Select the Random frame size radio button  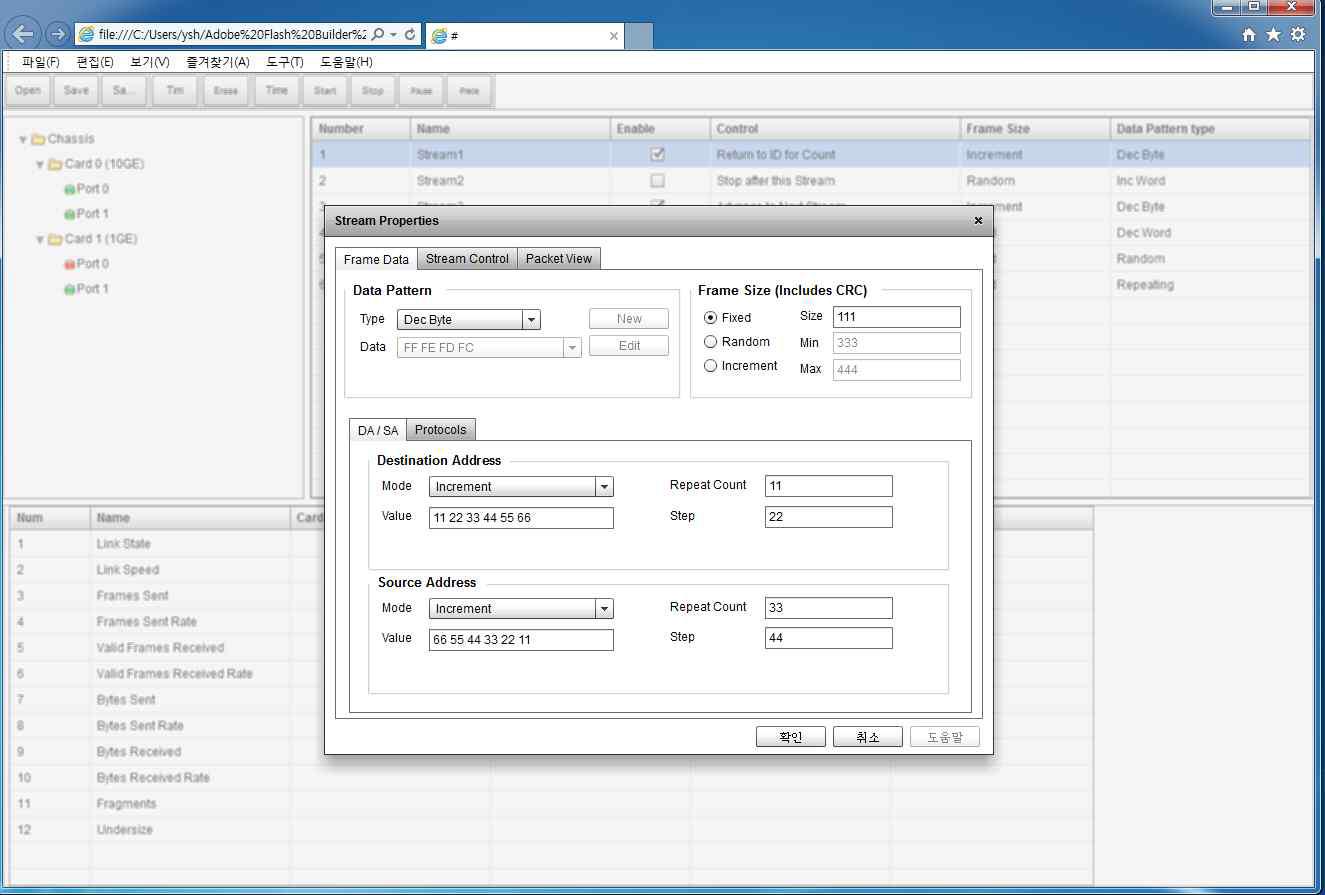(711, 342)
